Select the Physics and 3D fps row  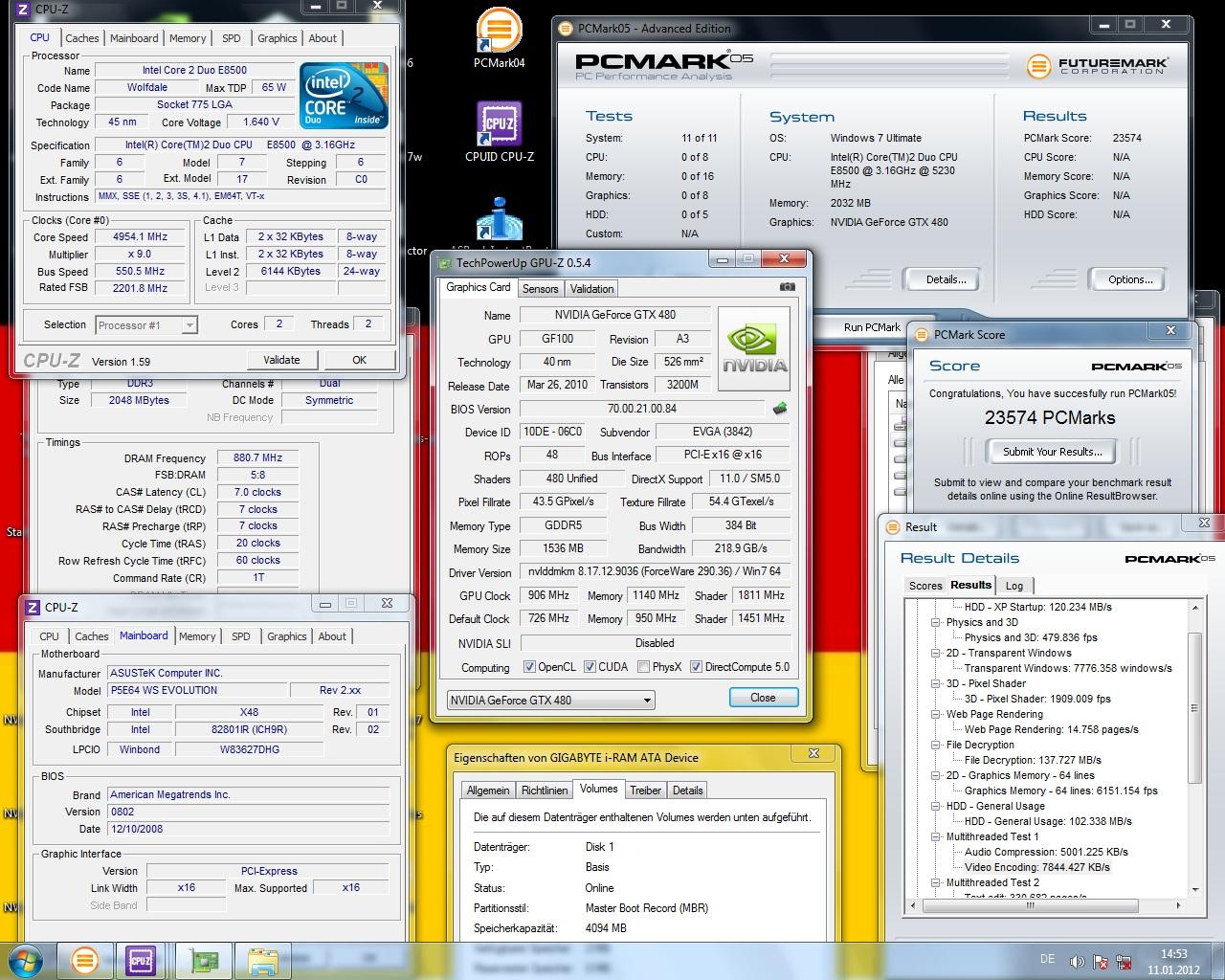(1031, 637)
